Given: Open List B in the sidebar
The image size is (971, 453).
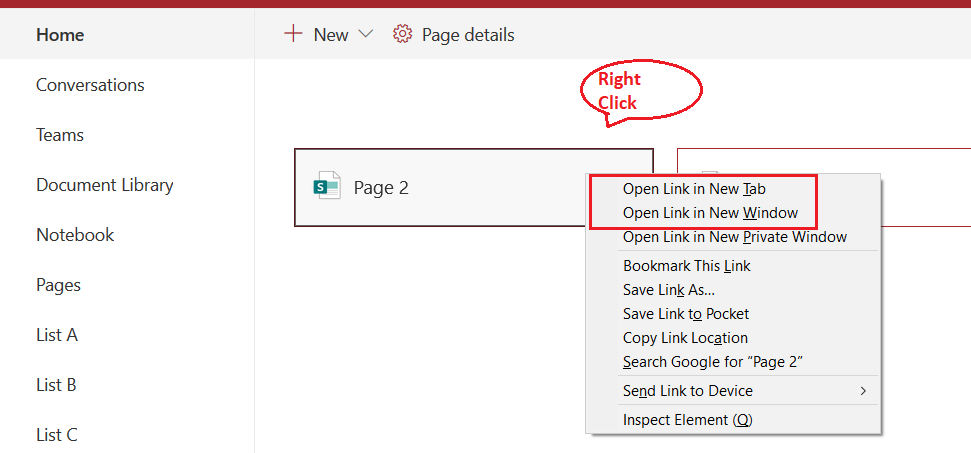Looking at the screenshot, I should click(x=56, y=386).
